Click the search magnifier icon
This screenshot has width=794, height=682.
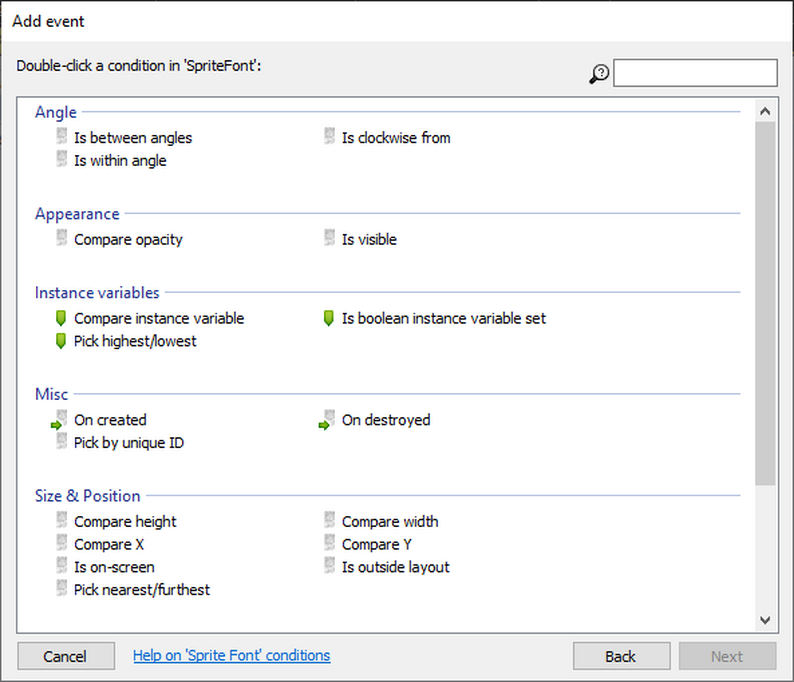pyautogui.click(x=599, y=74)
